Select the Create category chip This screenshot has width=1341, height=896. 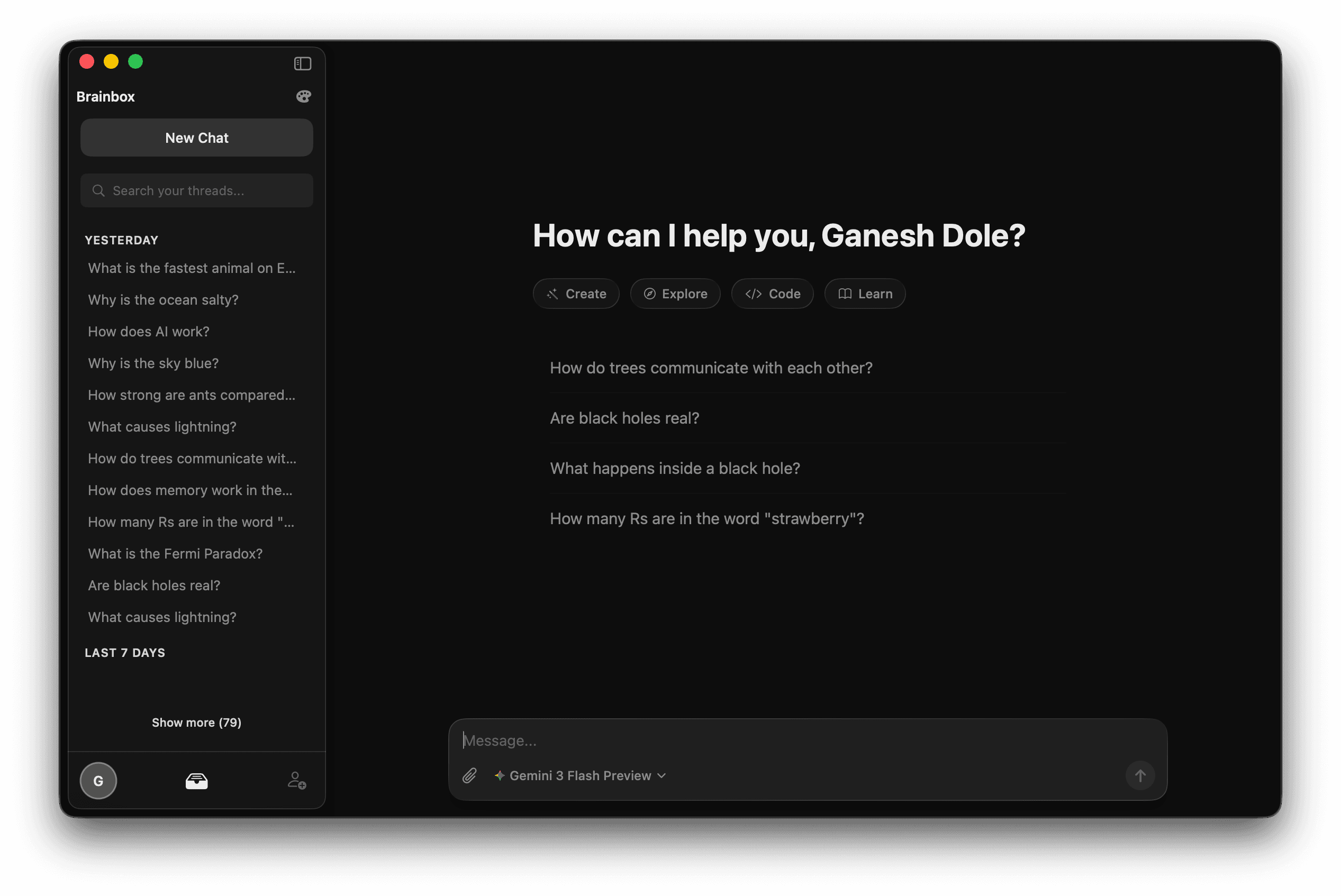(x=576, y=294)
